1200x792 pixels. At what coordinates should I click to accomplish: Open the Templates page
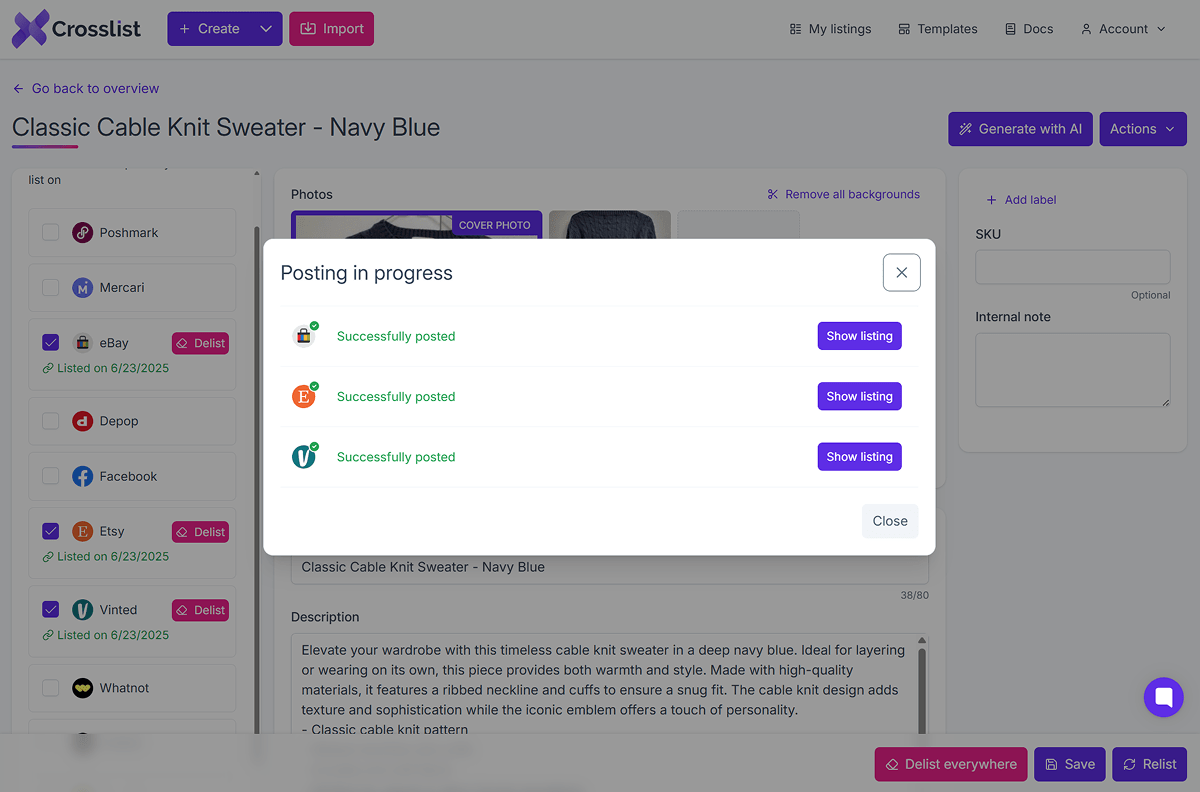pos(937,29)
